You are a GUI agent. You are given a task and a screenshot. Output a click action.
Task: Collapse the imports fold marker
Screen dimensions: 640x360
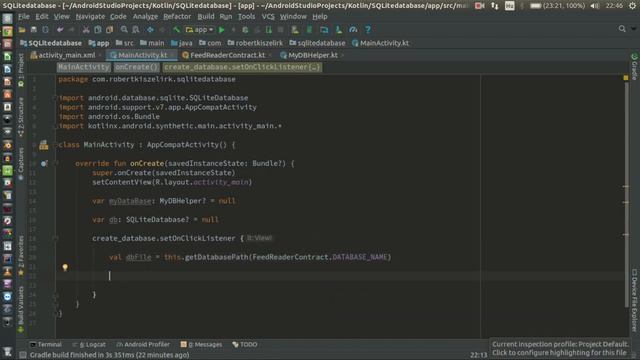55,98
